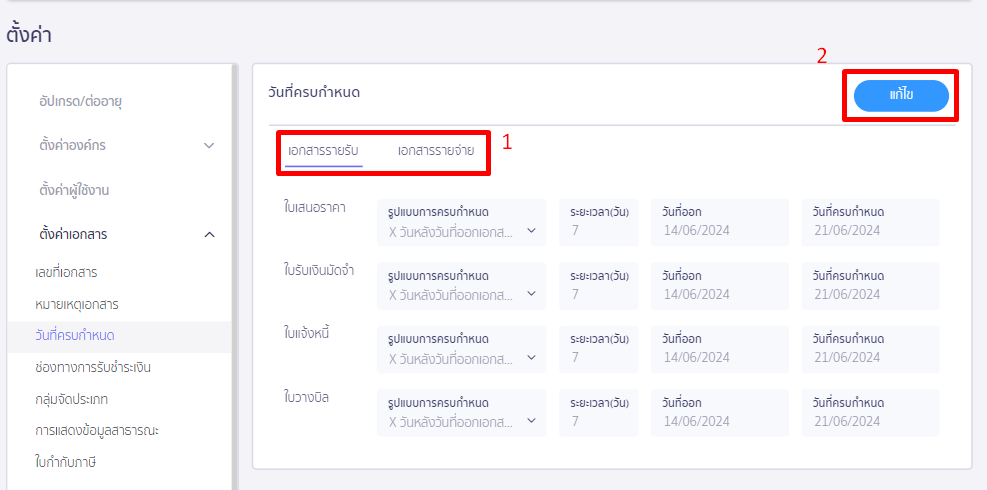Switch to the เอกสารรายจ่าย tab
The image size is (987, 490).
click(x=436, y=151)
